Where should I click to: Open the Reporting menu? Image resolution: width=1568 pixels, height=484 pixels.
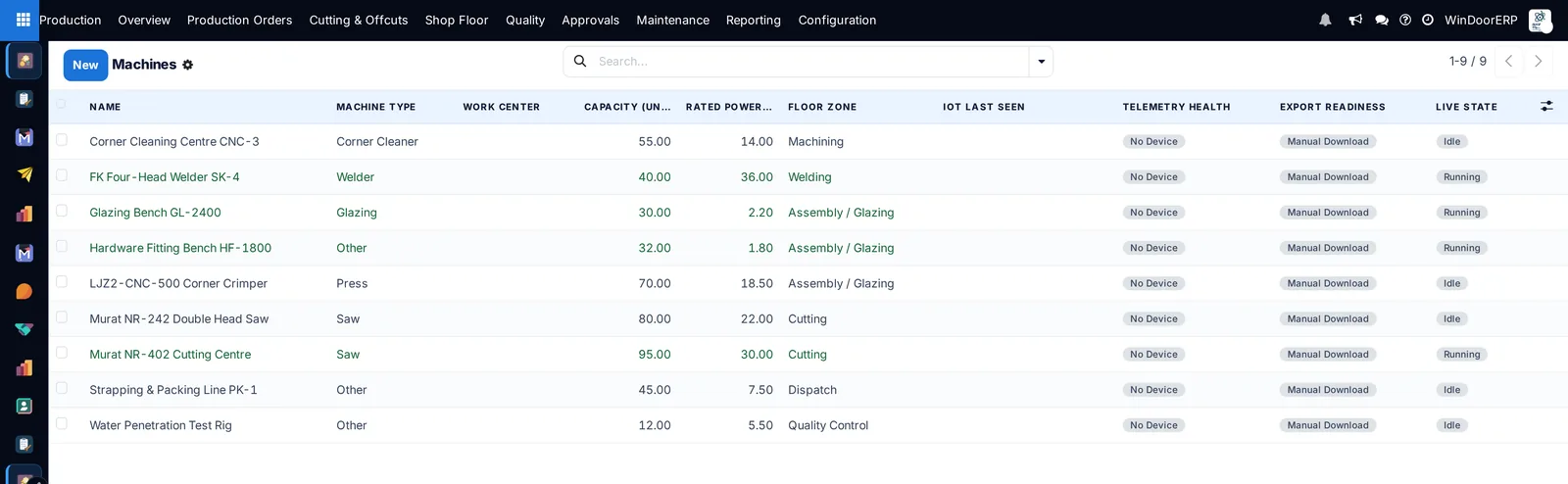754,20
